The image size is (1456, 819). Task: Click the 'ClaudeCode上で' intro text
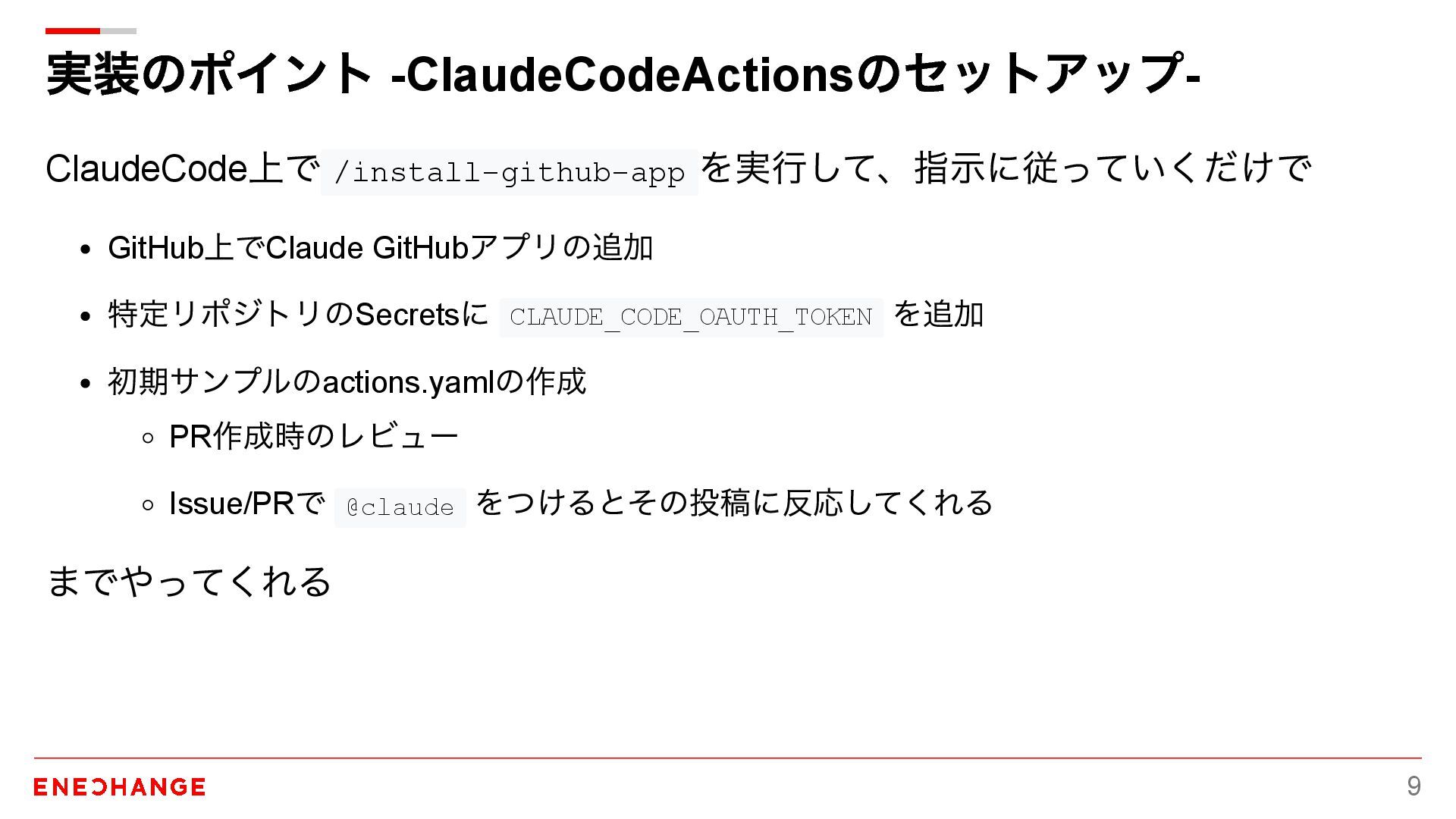coord(182,169)
